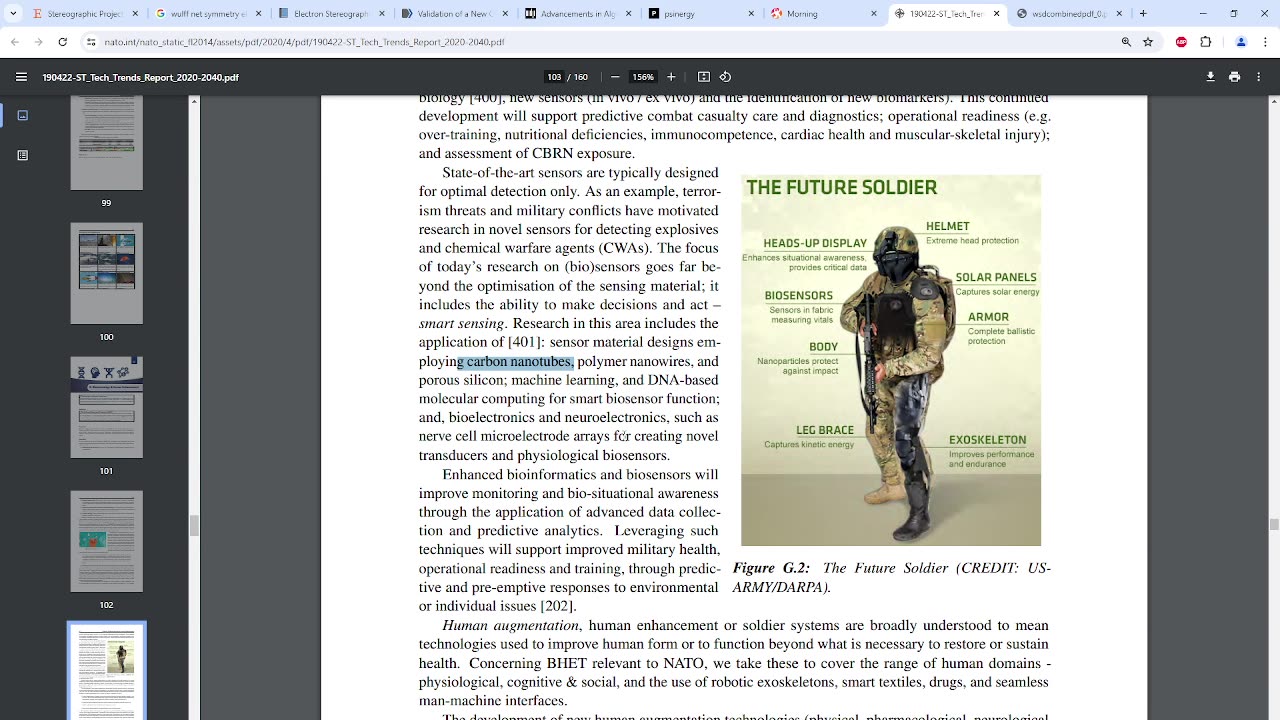Viewport: 1280px width, 720px height.
Task: Switch to the Morning tab
Action: pyautogui.click(x=823, y=14)
